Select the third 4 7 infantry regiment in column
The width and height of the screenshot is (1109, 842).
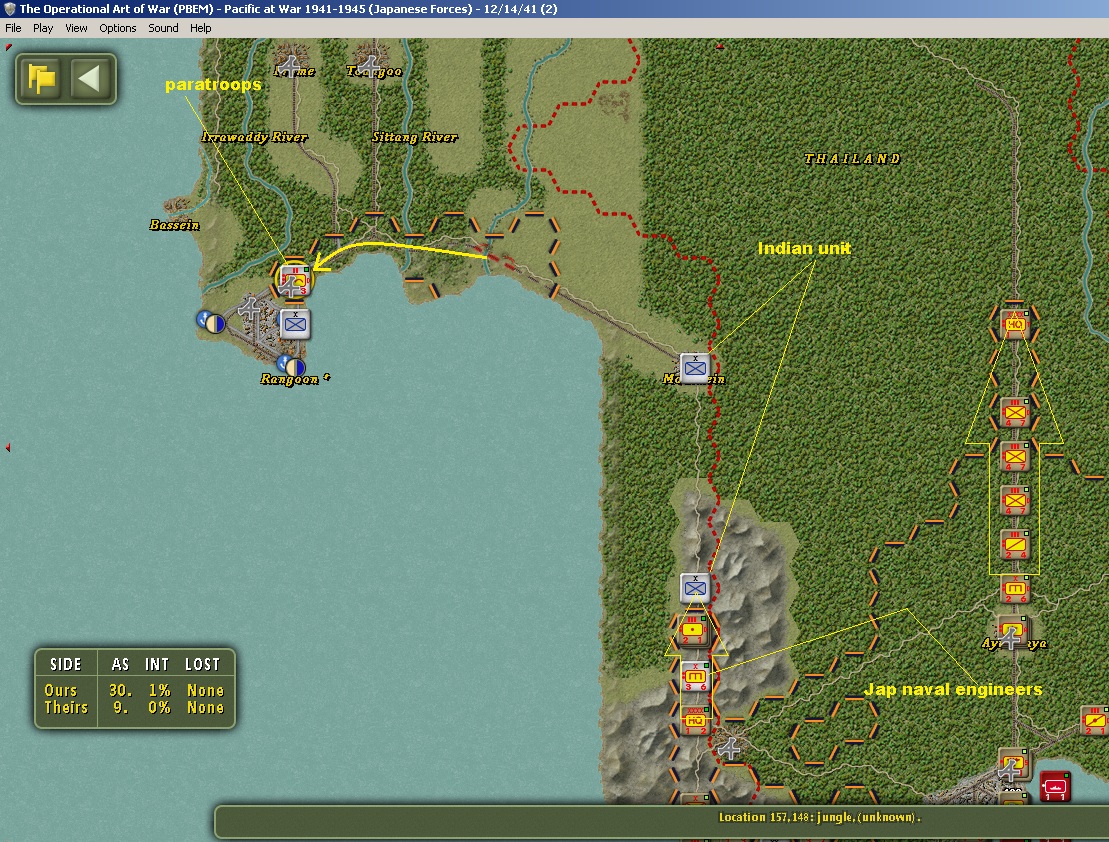(x=1015, y=501)
